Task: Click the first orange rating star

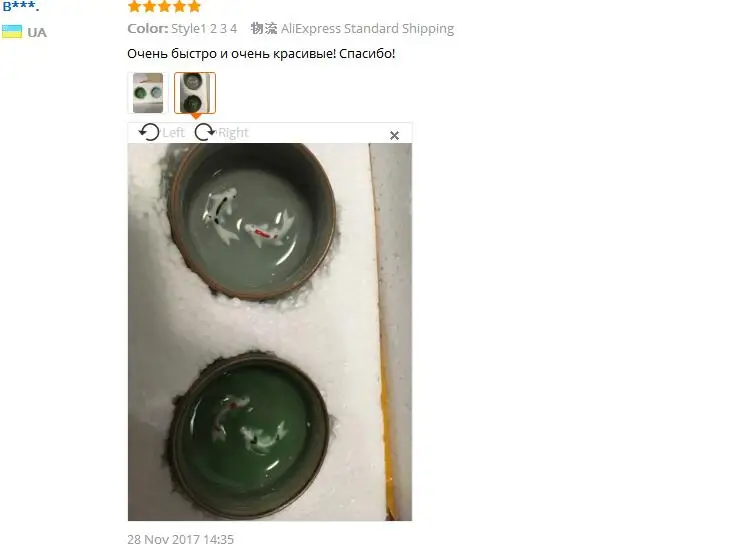Action: pos(135,6)
